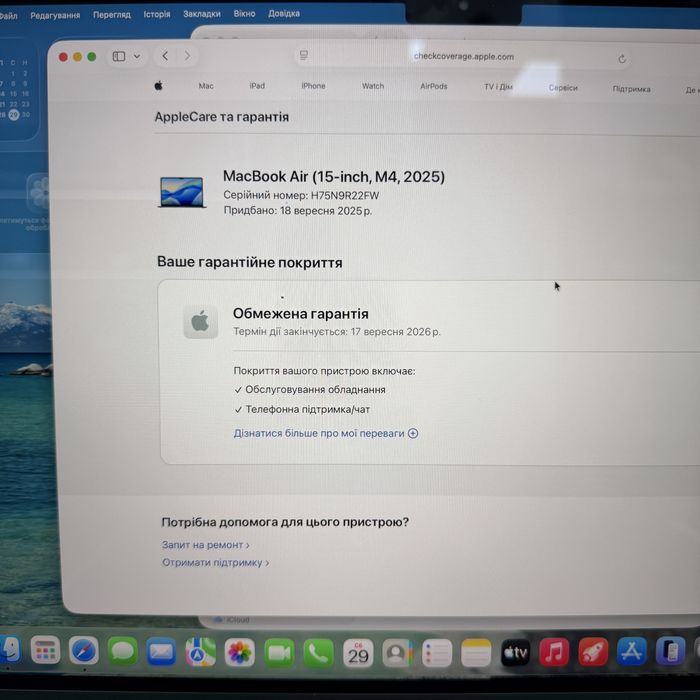This screenshot has height=700, width=700.
Task: Toggle the Safari sidebar button
Action: pos(119,56)
